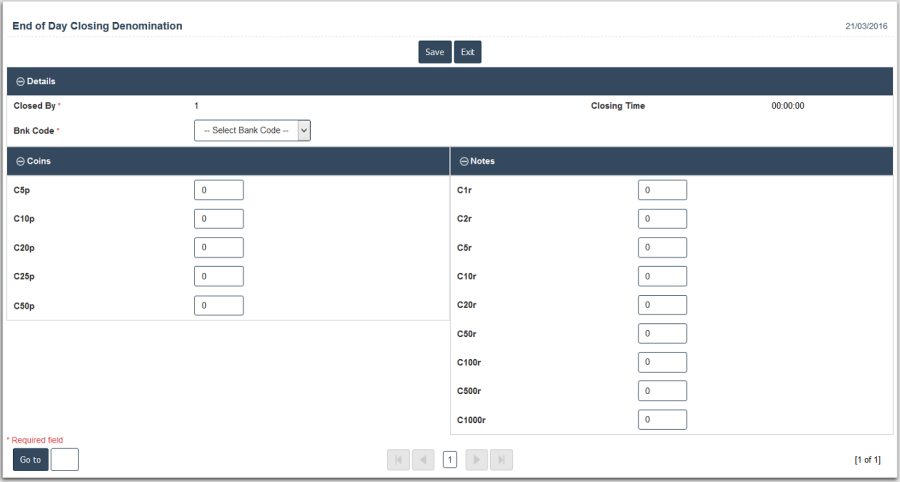Focus the C1r note count field
Viewport: 900px width, 482px height.
[662, 190]
